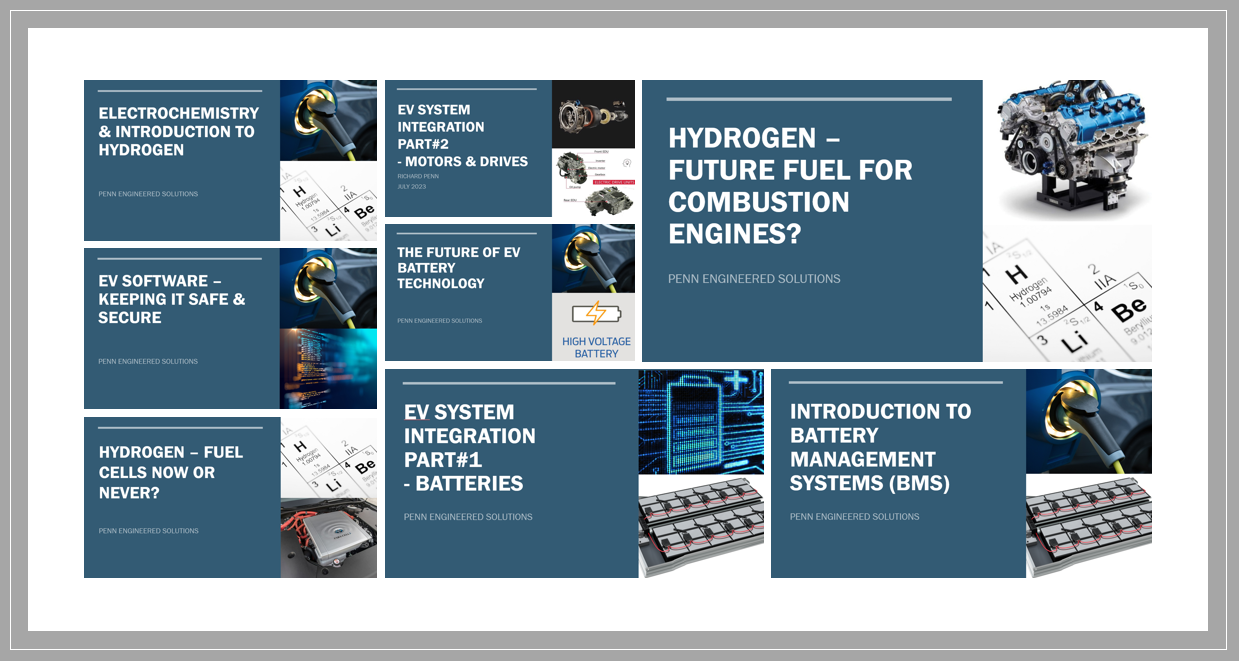Click battery cells image on Part#1 Batteries slide
Image resolution: width=1239 pixels, height=661 pixels.
click(701, 526)
